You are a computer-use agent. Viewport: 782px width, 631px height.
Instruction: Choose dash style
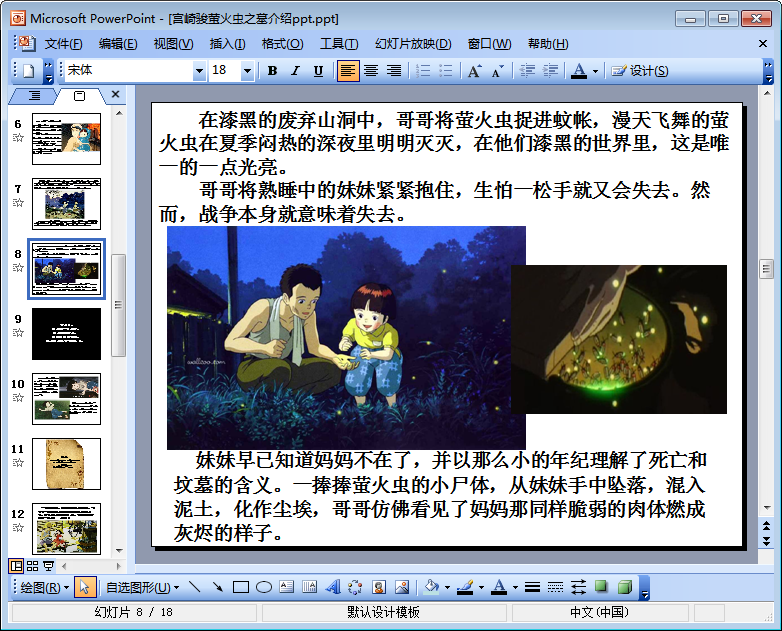[555, 587]
